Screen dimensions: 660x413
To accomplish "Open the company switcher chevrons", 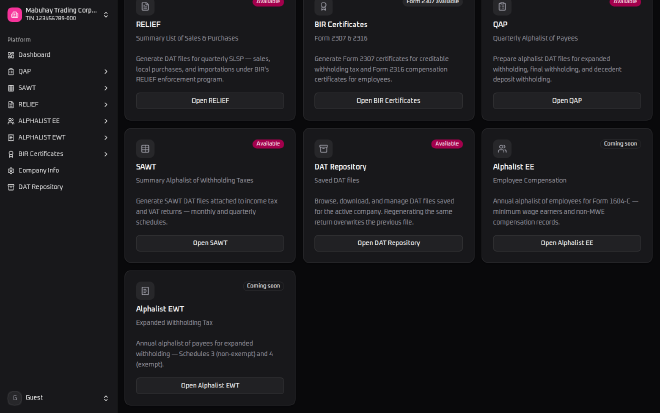I will (106, 15).
